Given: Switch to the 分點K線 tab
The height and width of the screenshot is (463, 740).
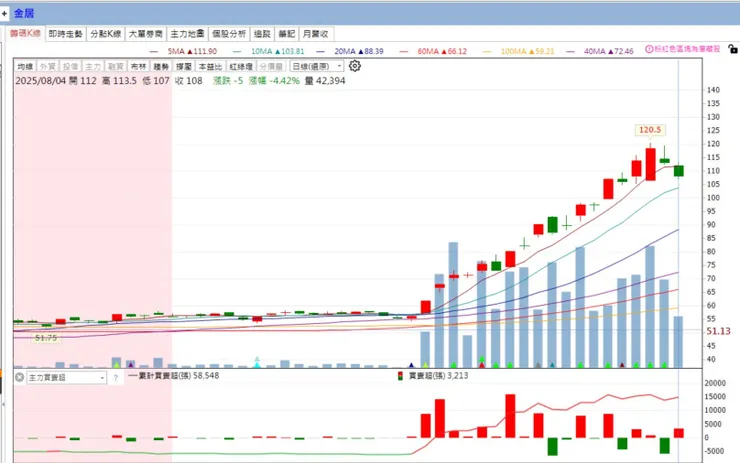Looking at the screenshot, I should (x=106, y=34).
